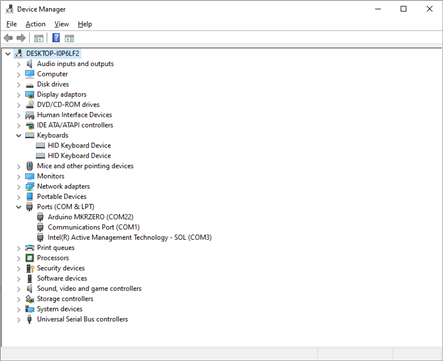443x361 pixels.
Task: Select the first HID Keyboard Device entry
Action: [x=79, y=145]
